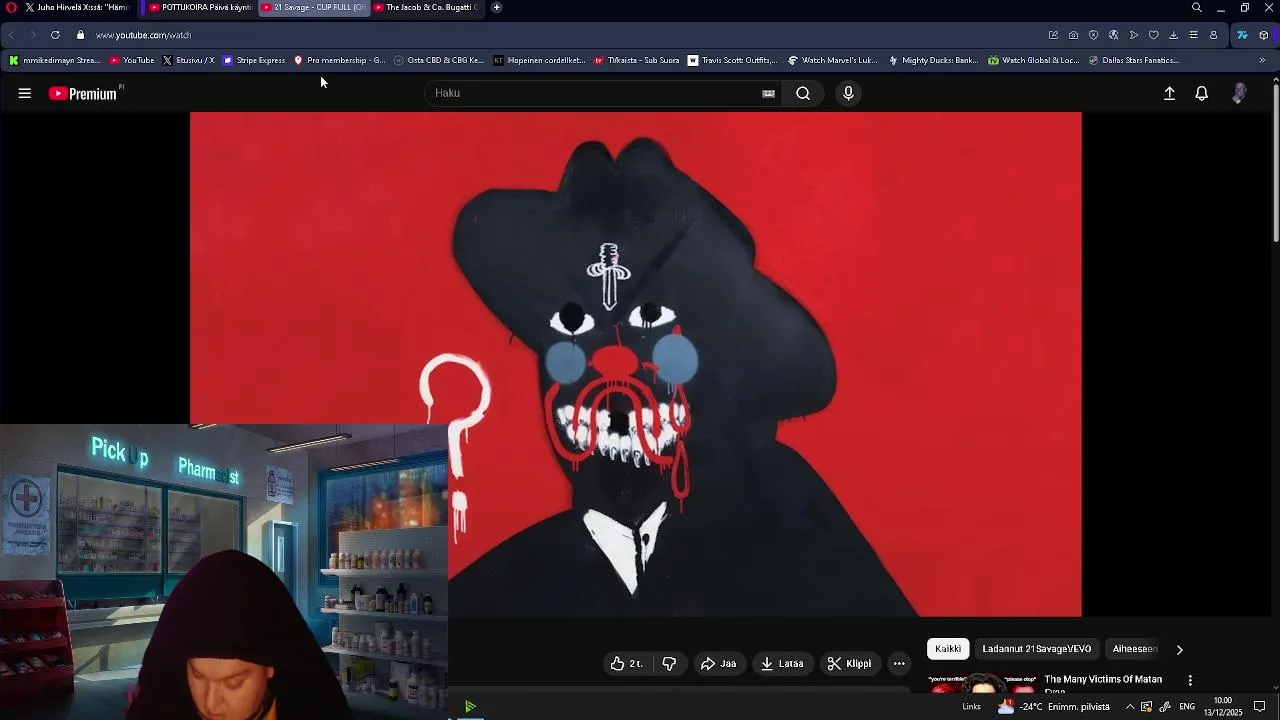This screenshot has width=1280, height=720.
Task: Open the extensions cube icon
Action: 1264,35
